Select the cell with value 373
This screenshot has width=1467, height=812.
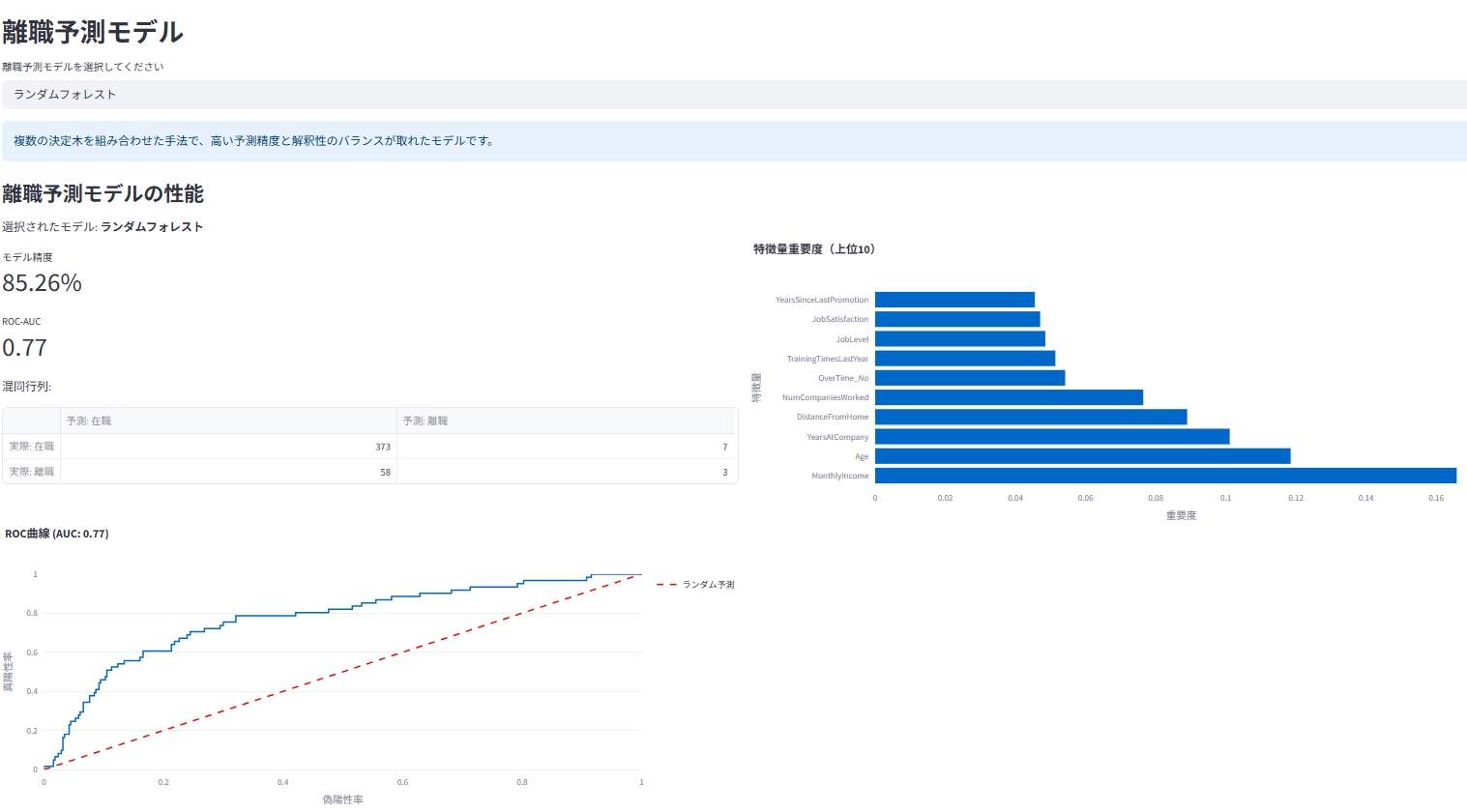pyautogui.click(x=228, y=447)
